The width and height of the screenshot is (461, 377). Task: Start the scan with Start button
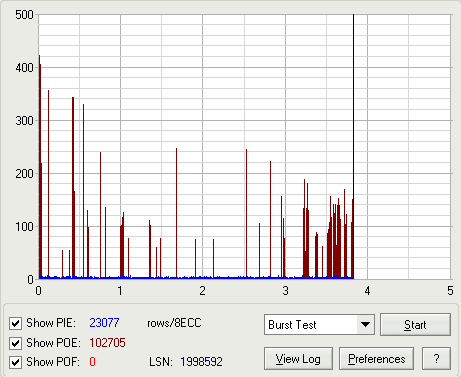415,324
